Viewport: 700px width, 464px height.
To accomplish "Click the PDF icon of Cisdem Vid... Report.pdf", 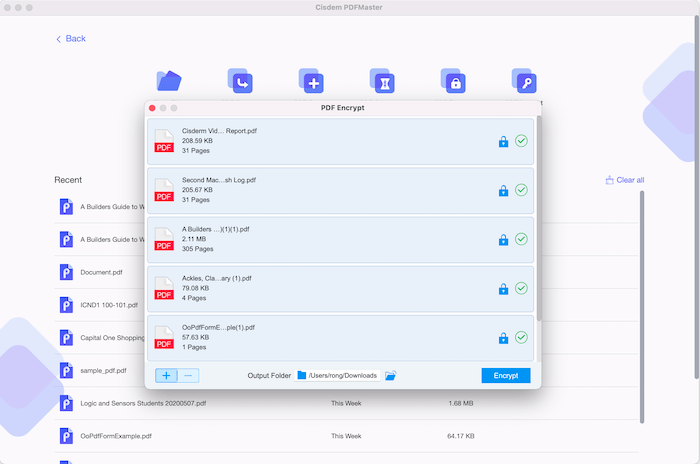I will pos(164,141).
